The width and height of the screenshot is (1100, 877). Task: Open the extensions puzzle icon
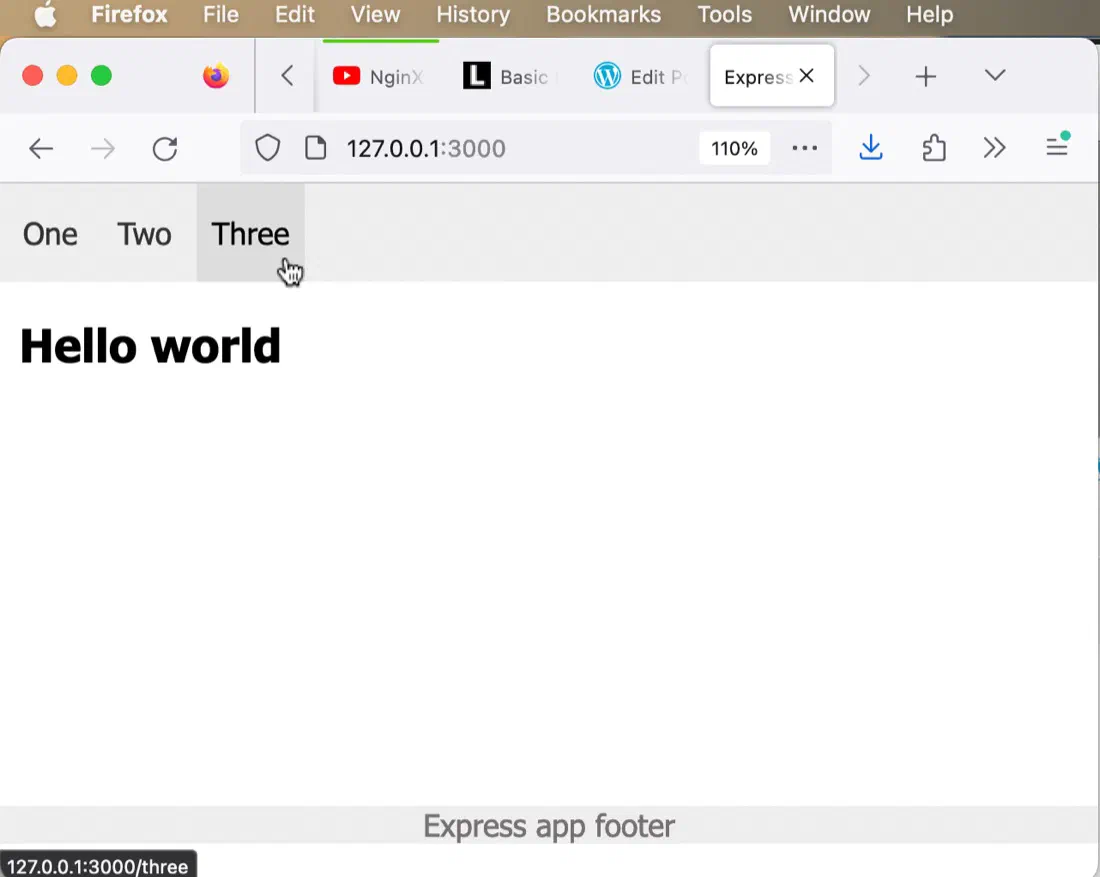coord(934,148)
